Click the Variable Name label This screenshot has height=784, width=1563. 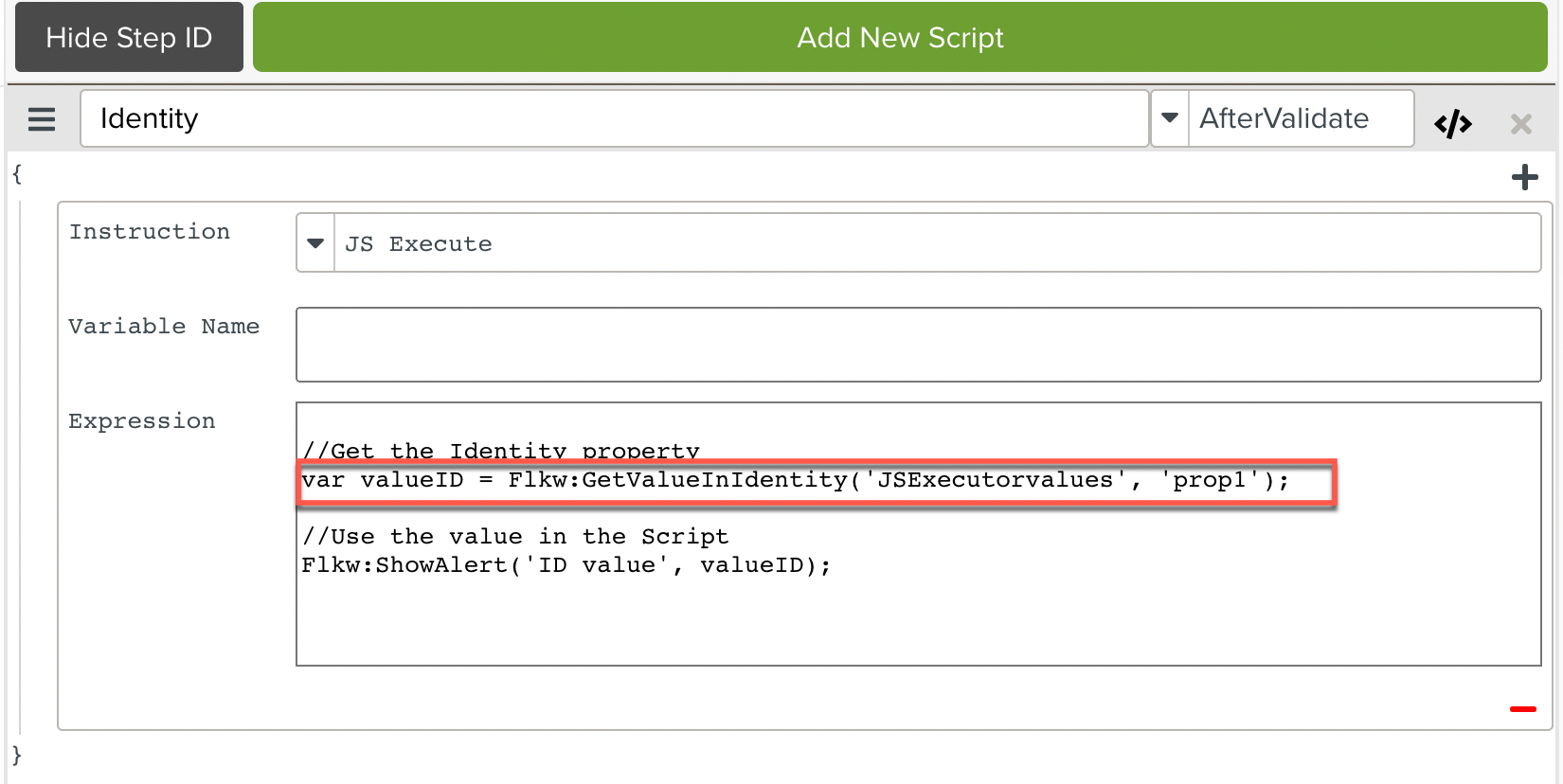[x=164, y=327]
